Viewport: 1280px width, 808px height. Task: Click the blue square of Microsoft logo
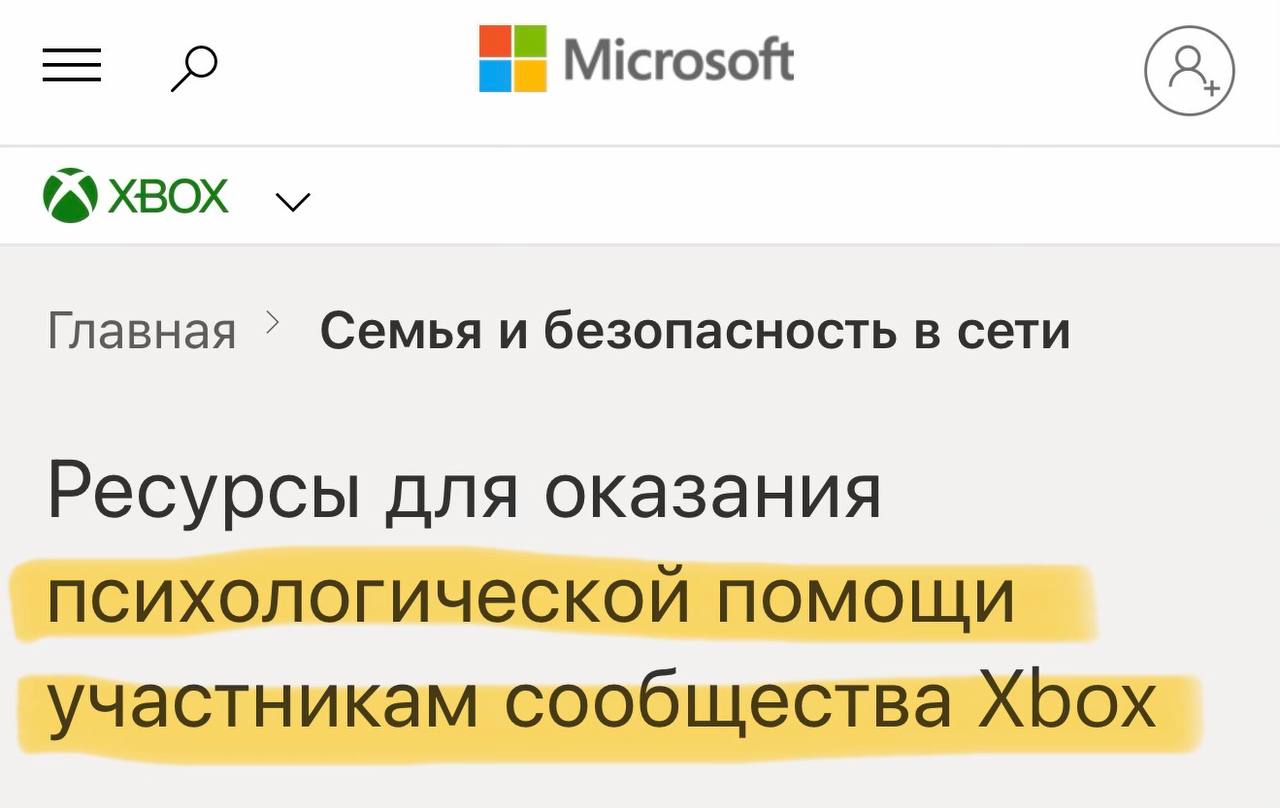(x=495, y=76)
